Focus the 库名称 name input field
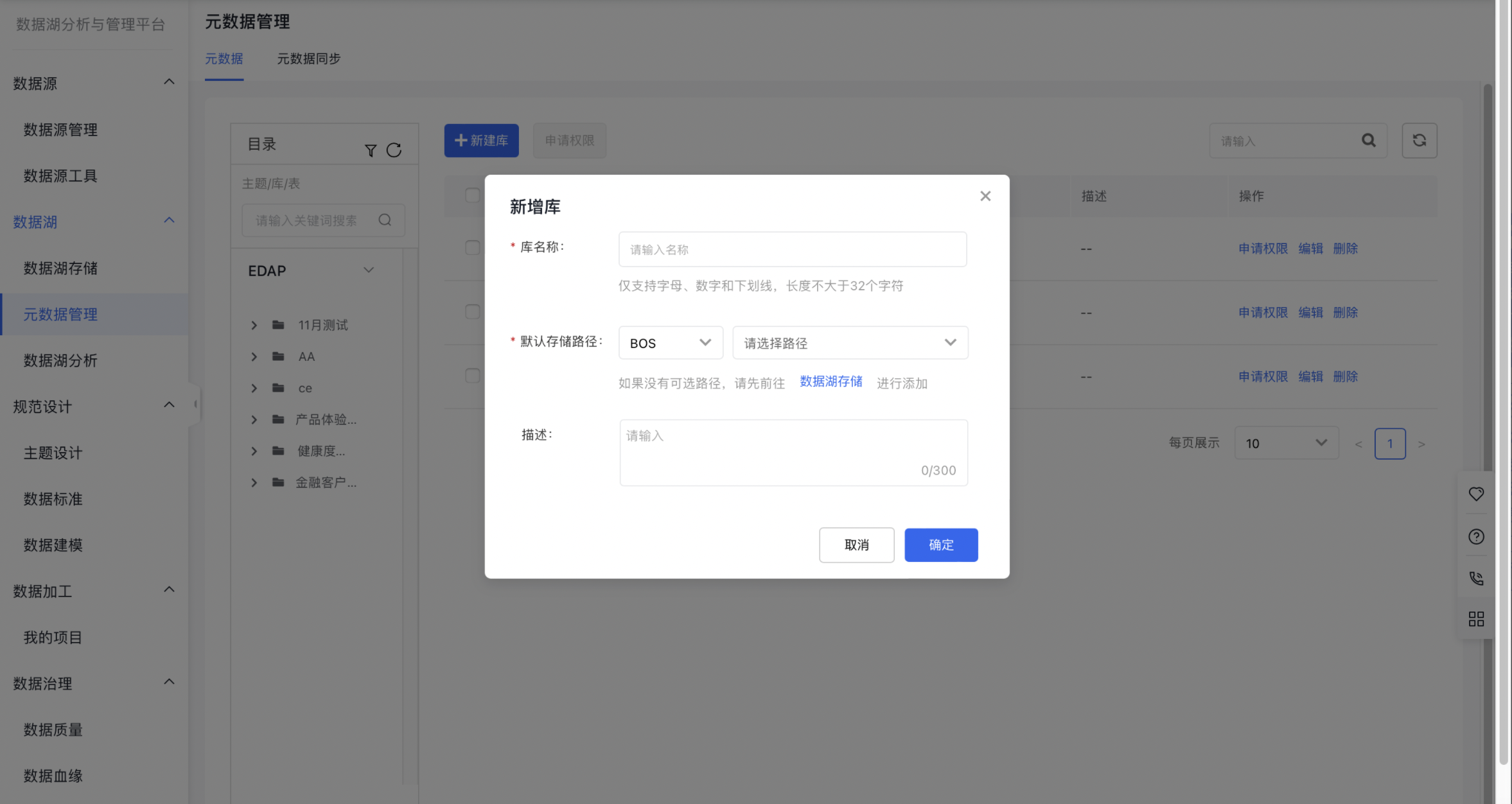Screen dimensions: 1512x804 [792, 249]
